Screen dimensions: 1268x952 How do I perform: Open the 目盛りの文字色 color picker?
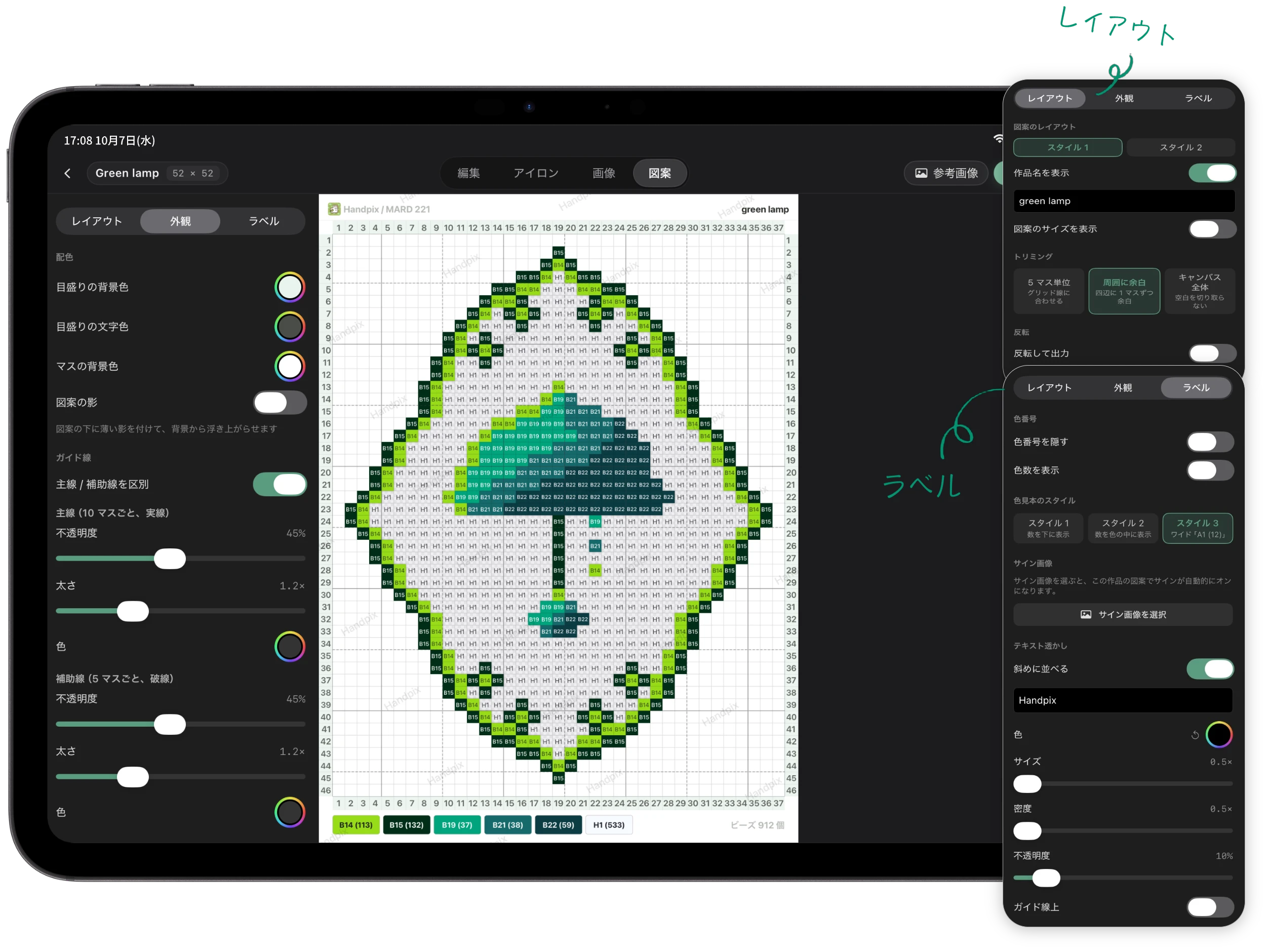point(290,327)
